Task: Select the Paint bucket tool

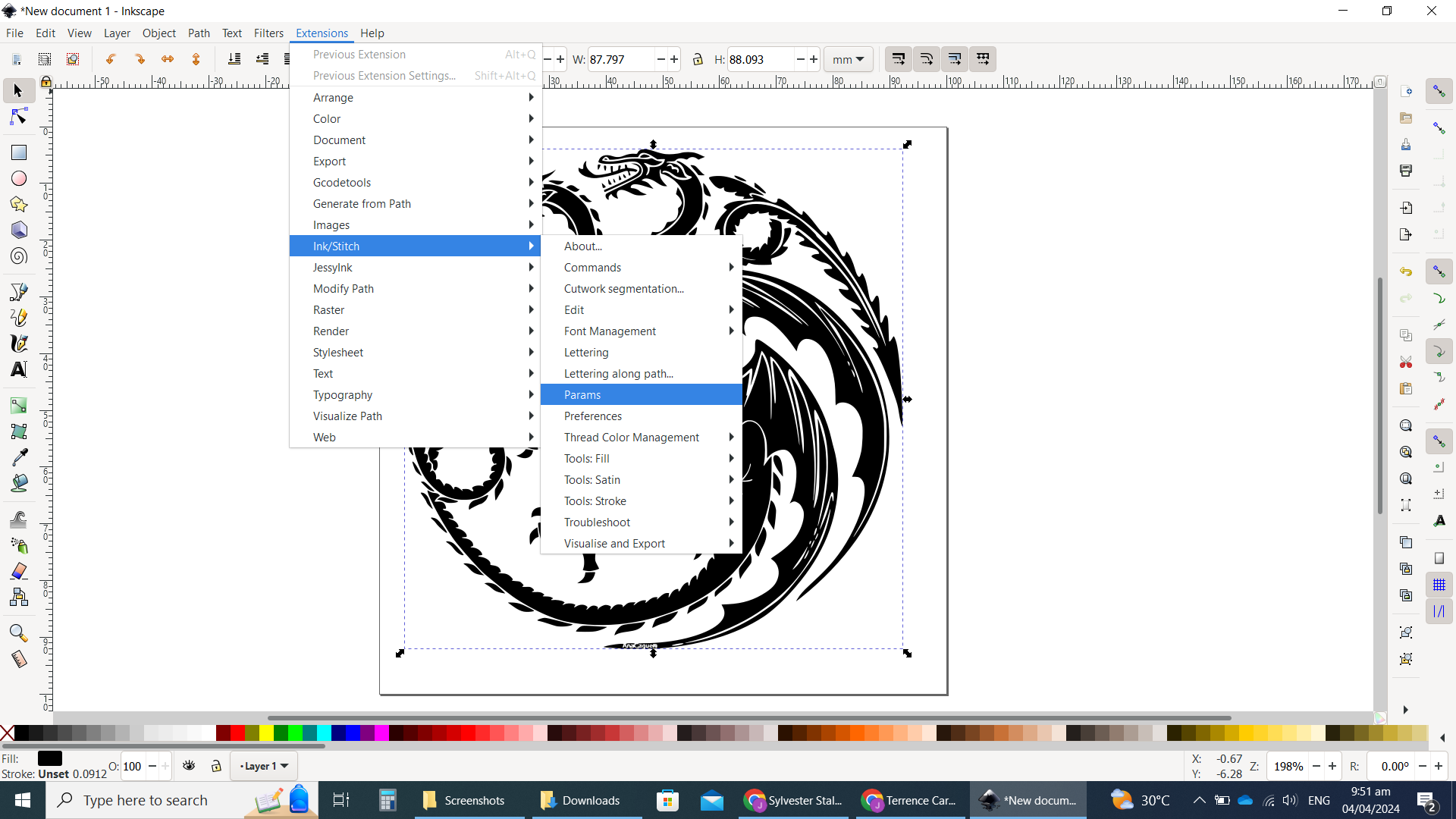Action: click(x=18, y=483)
